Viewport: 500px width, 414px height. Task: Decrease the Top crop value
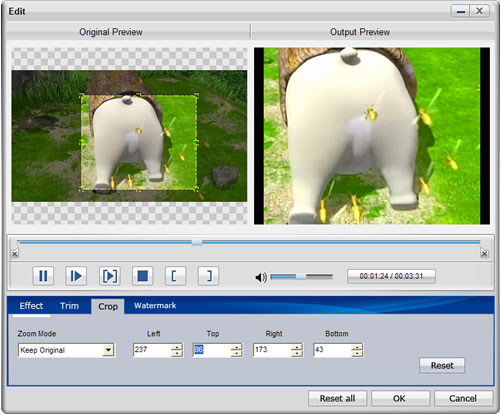click(237, 354)
